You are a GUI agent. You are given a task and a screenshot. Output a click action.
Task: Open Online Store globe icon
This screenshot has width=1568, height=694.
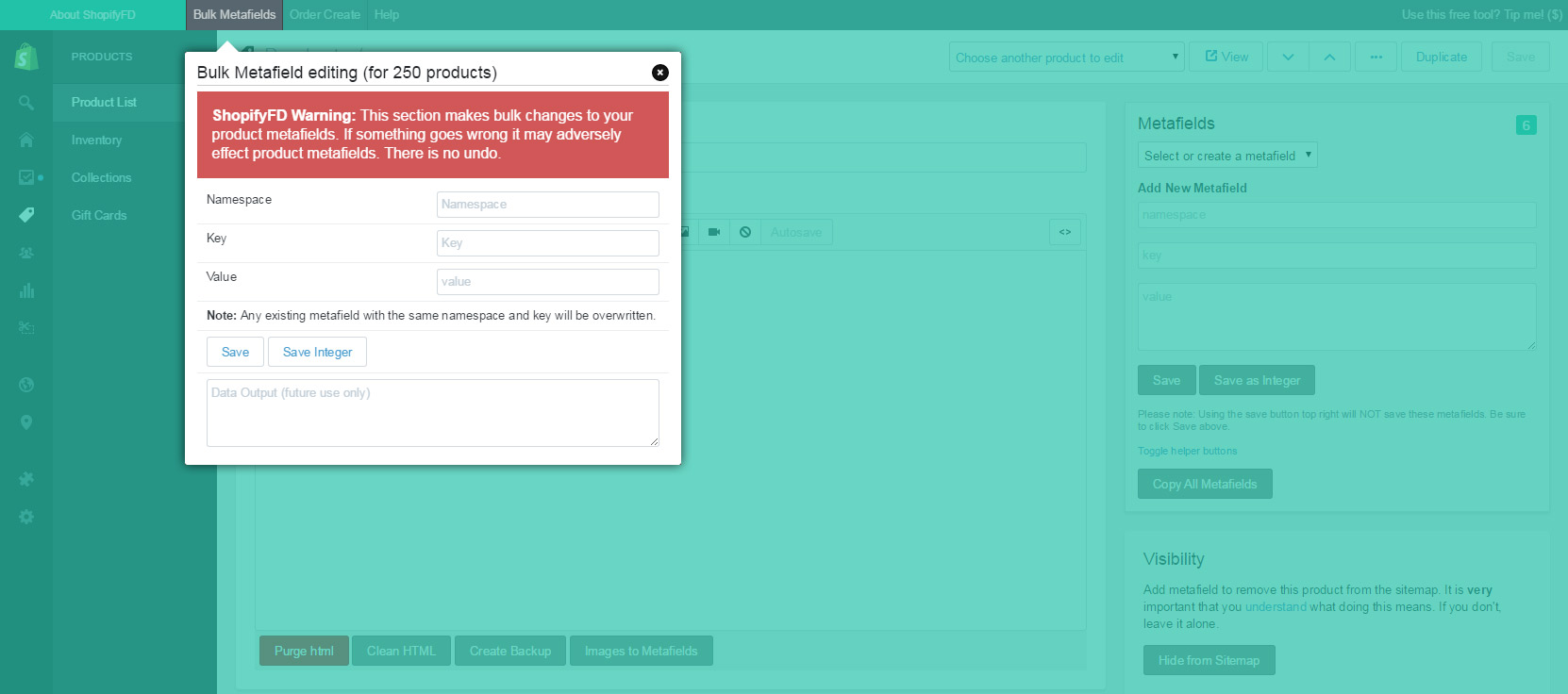pos(26,385)
